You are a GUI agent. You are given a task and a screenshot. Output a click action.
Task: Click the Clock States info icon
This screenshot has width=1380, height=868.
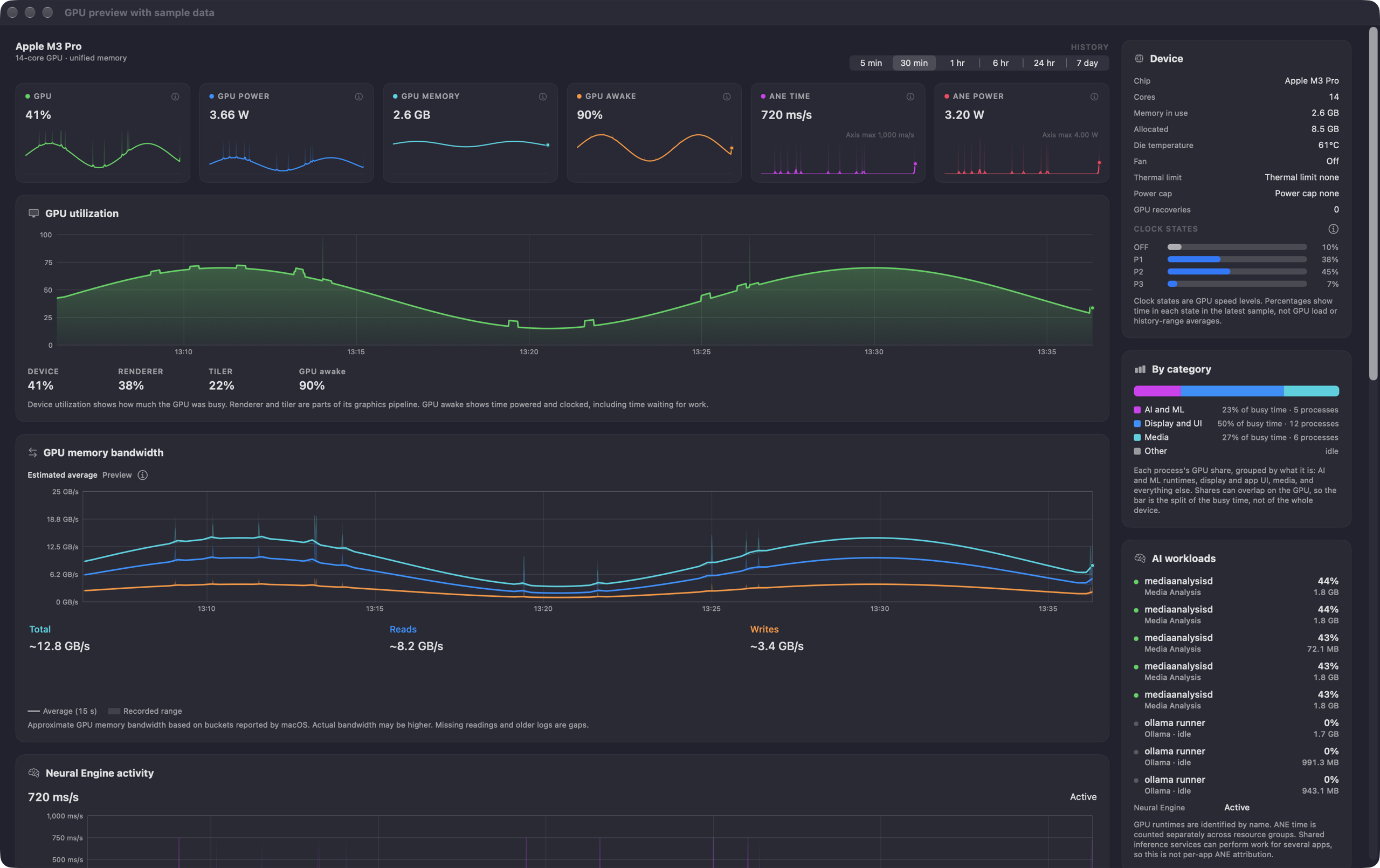(x=1333, y=229)
